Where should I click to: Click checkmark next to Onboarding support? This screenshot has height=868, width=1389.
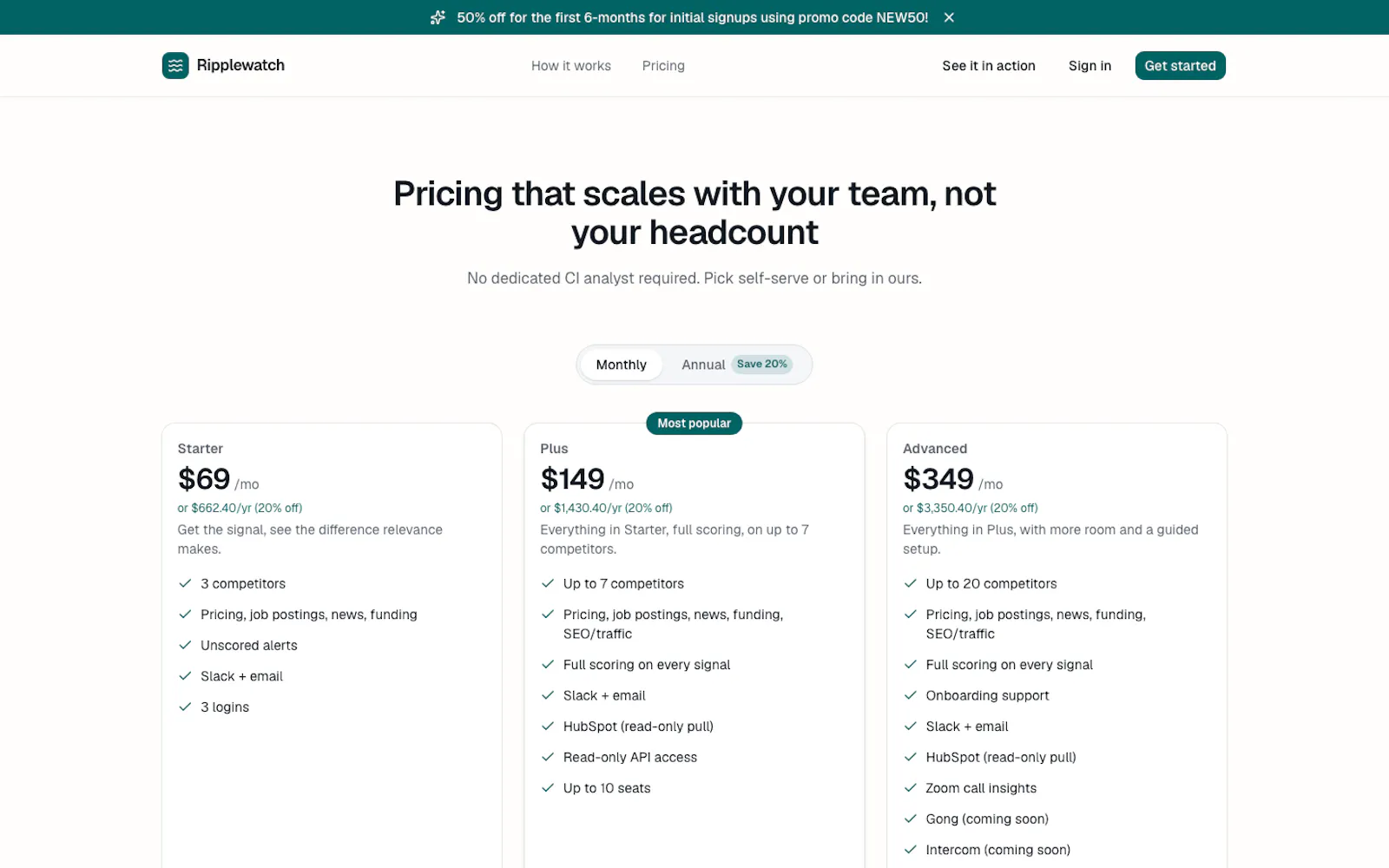911,695
